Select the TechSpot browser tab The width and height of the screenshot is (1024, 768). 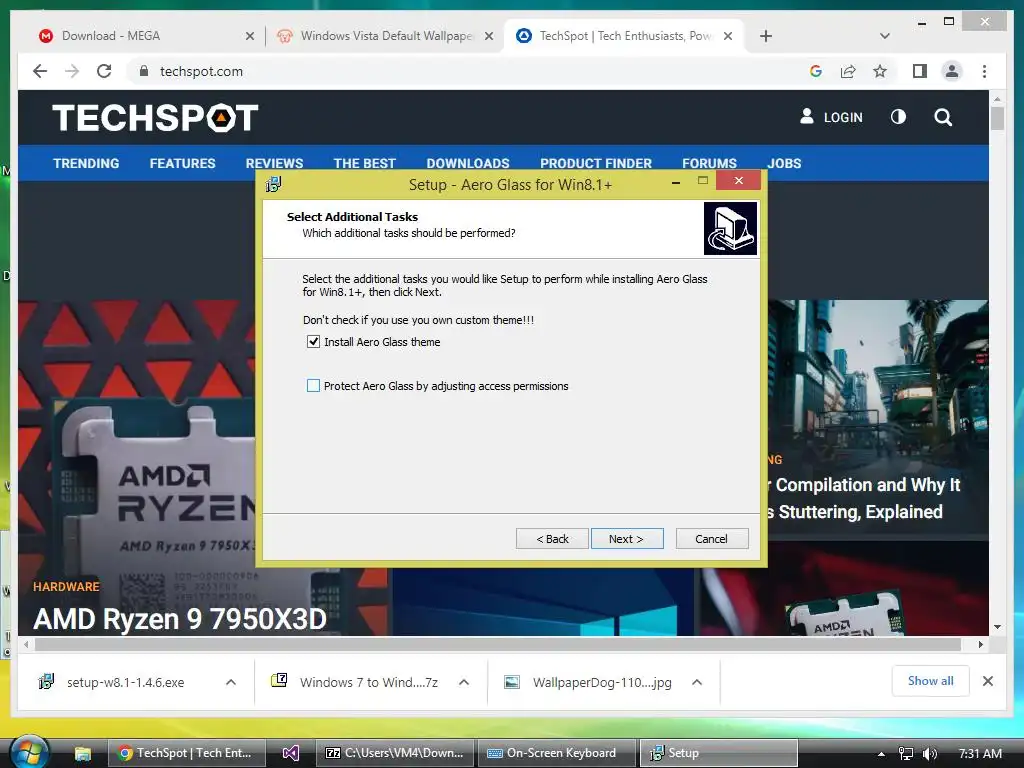pyautogui.click(x=625, y=36)
